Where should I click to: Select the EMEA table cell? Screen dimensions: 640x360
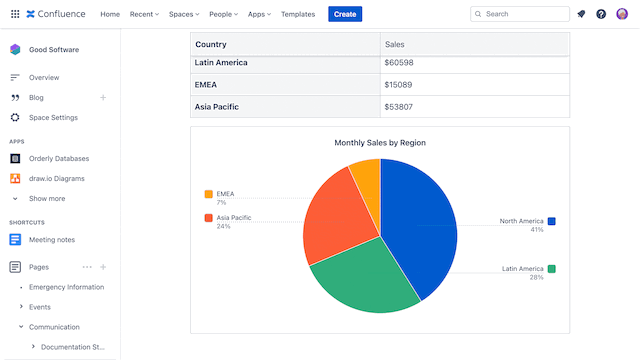pyautogui.click(x=285, y=85)
